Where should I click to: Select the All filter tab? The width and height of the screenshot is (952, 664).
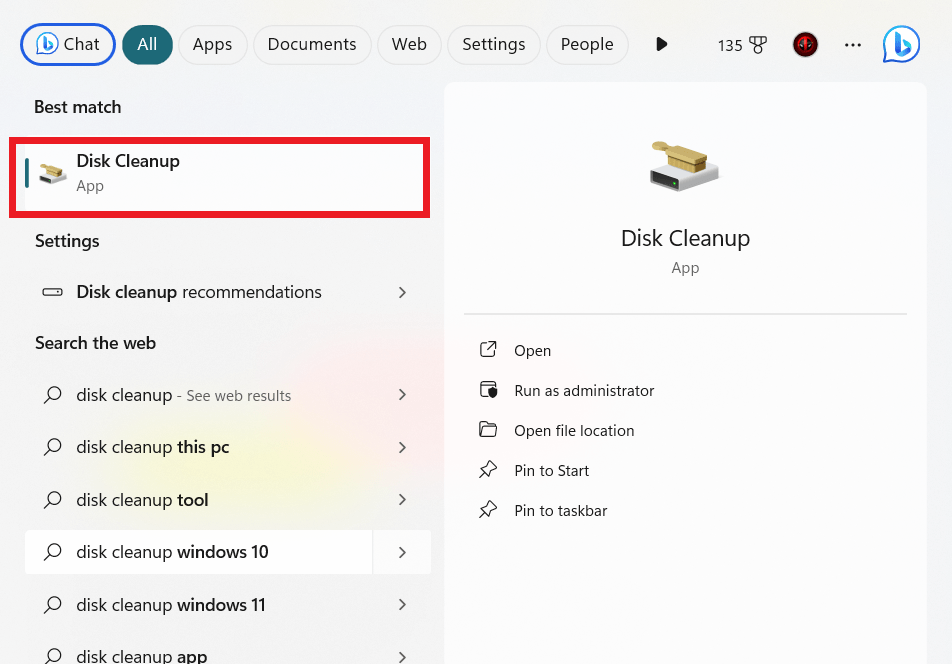[147, 44]
